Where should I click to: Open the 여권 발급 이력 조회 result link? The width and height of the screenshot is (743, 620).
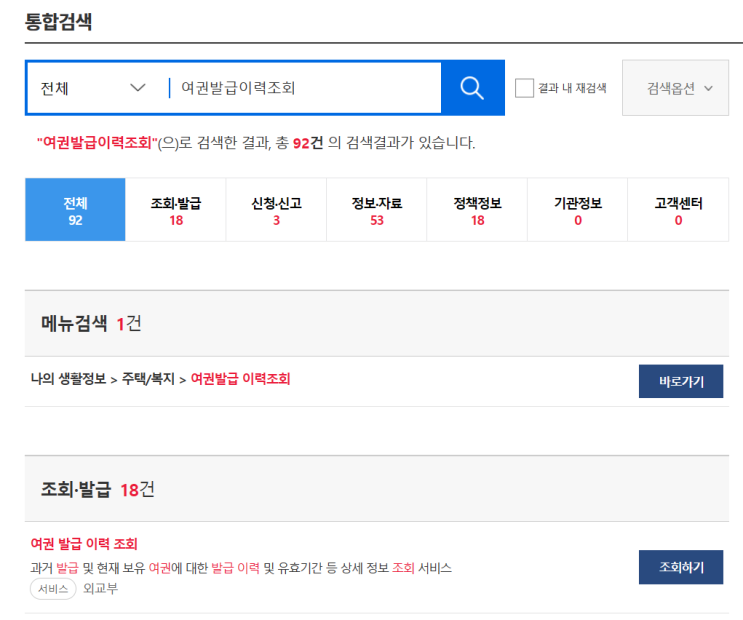click(x=84, y=544)
